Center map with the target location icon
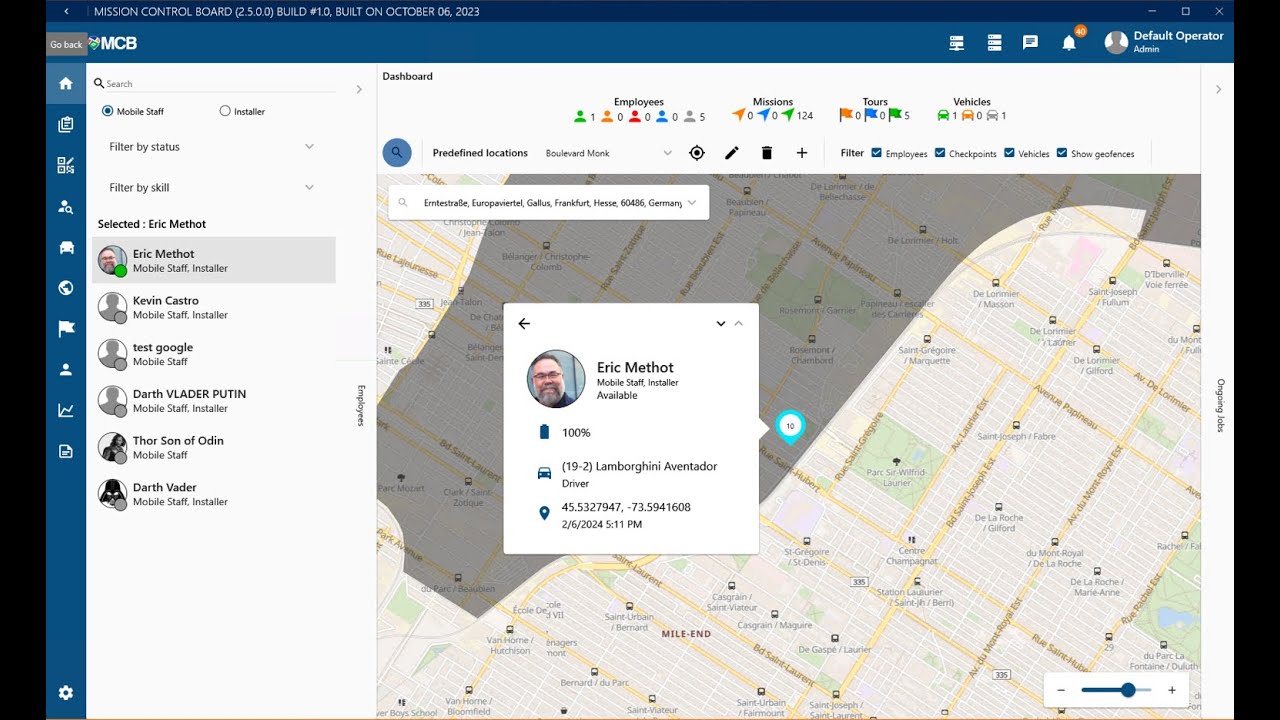Viewport: 1280px width, 720px height. 697,153
